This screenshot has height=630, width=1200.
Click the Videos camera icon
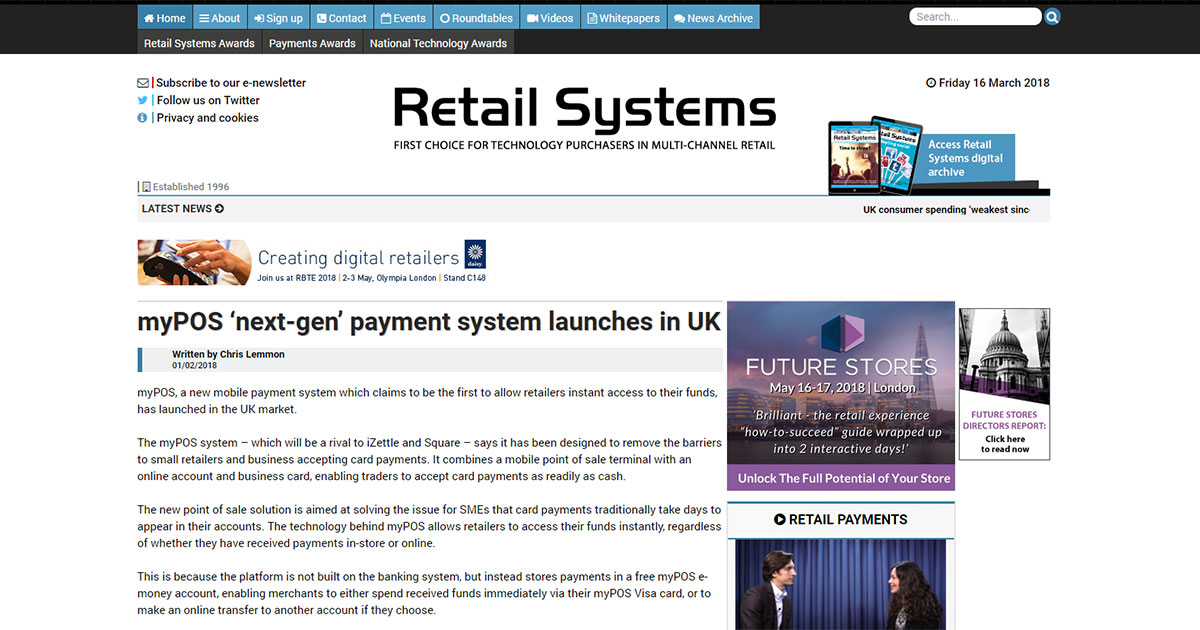(x=533, y=18)
